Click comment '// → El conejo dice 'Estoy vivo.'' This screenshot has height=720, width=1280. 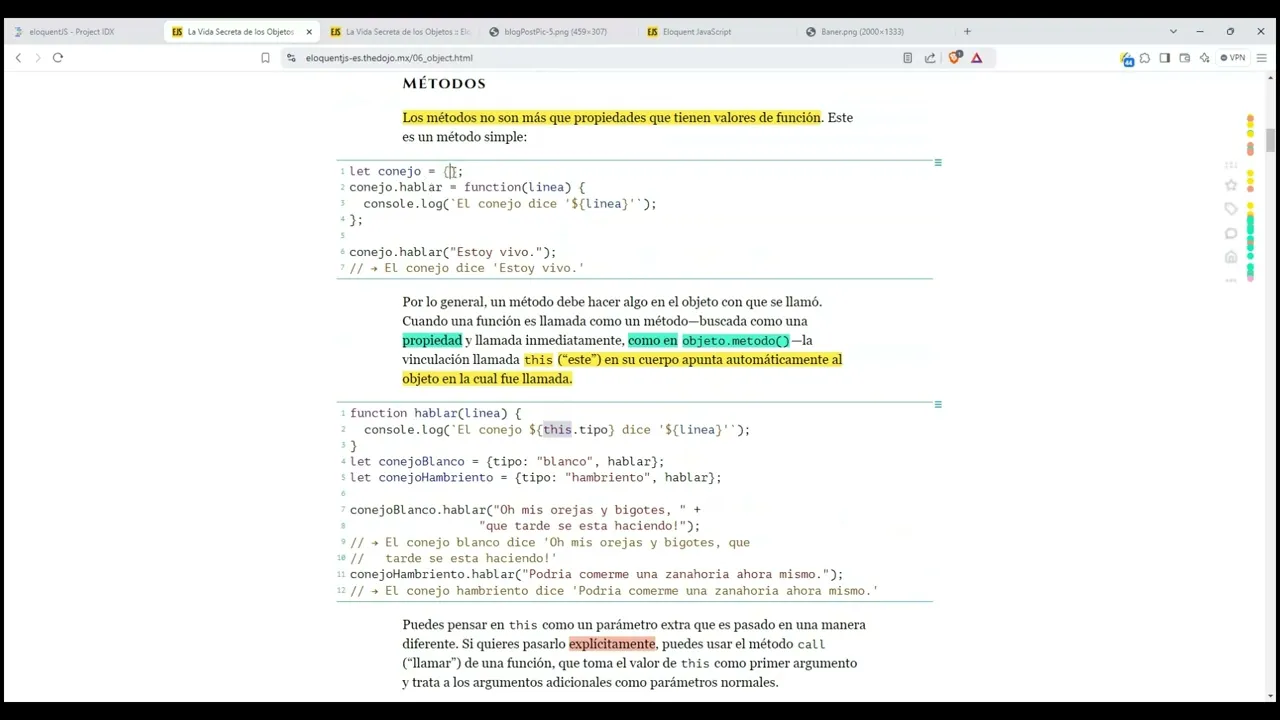(467, 268)
